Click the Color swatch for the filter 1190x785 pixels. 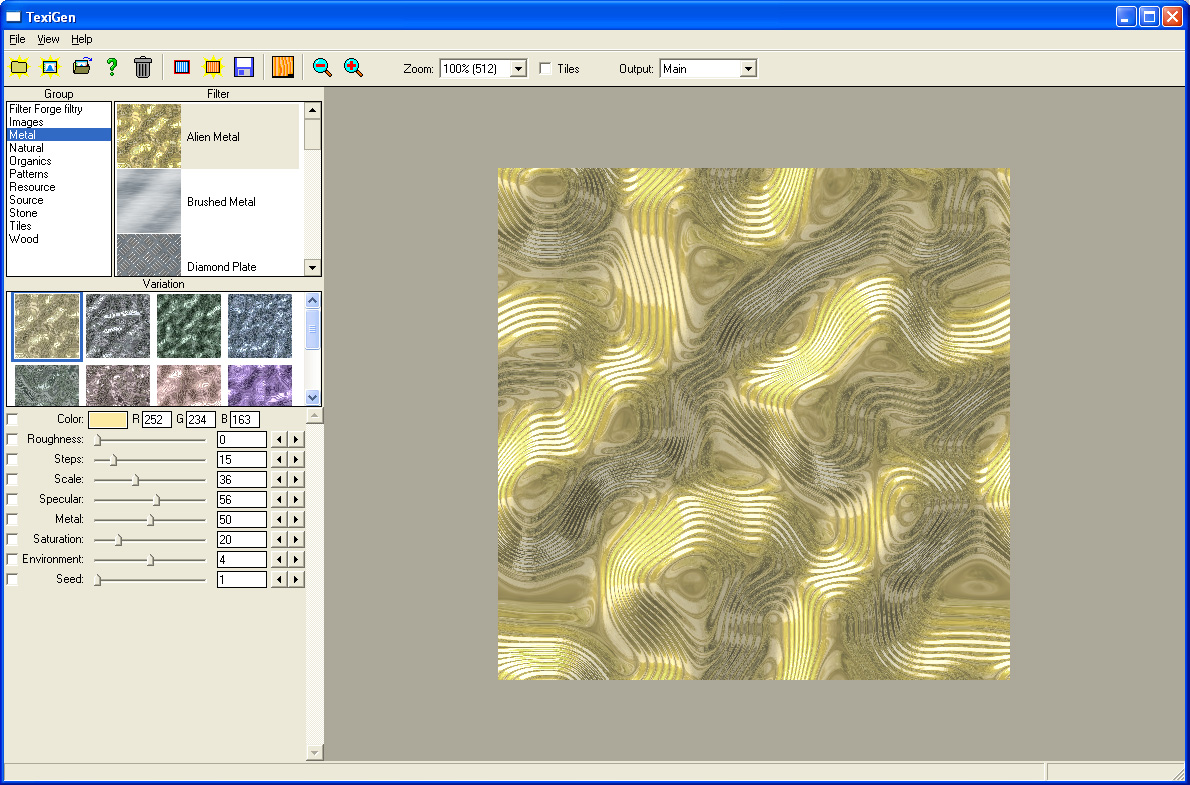108,419
